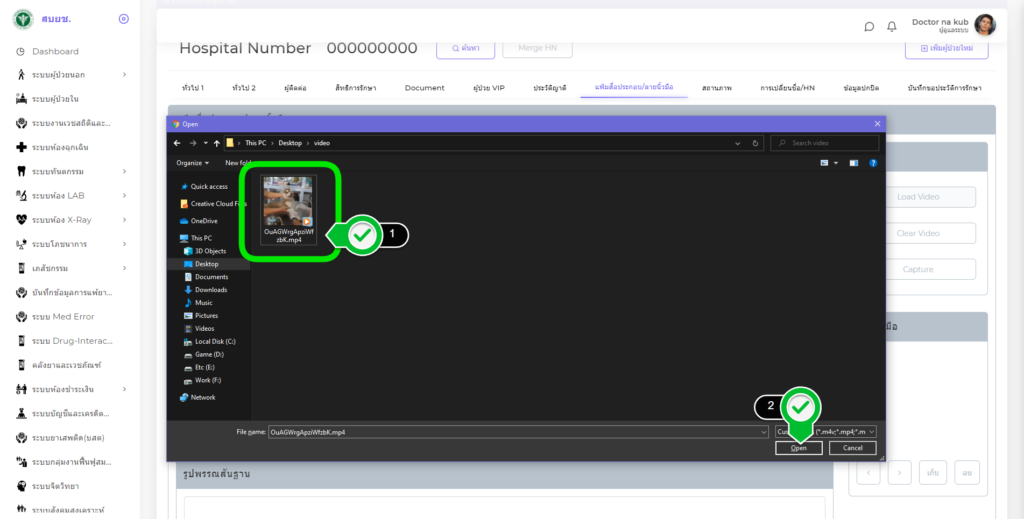
Task: Open the notifications bell icon
Action: pyautogui.click(x=892, y=26)
